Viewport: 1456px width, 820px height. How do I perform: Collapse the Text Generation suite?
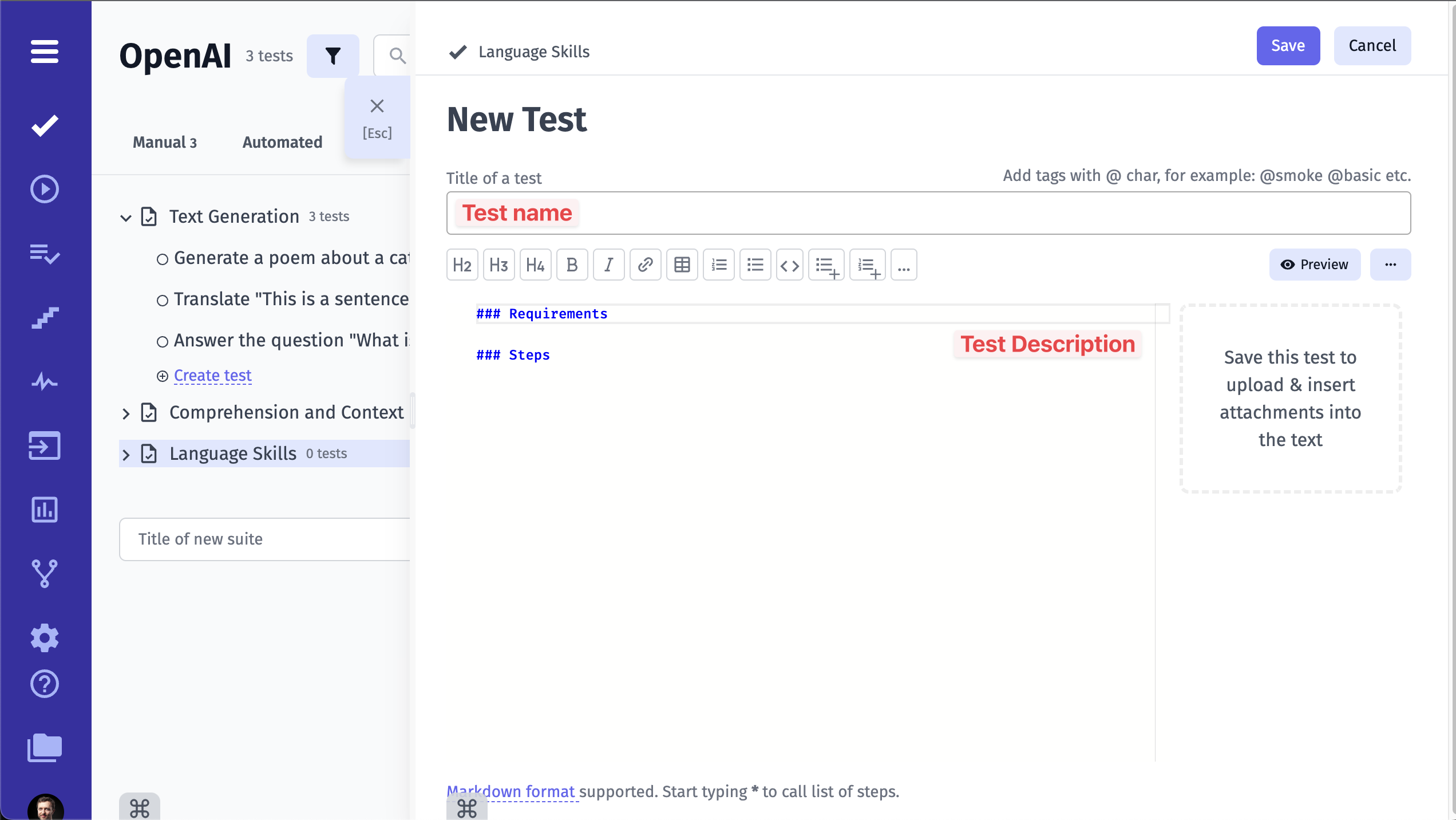(126, 218)
